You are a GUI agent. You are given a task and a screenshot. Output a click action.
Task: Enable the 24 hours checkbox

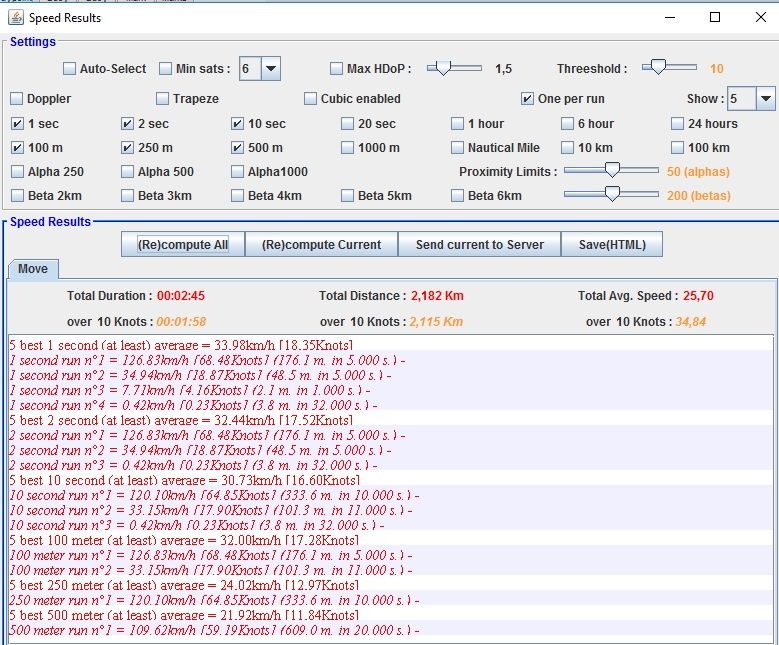pyautogui.click(x=678, y=123)
